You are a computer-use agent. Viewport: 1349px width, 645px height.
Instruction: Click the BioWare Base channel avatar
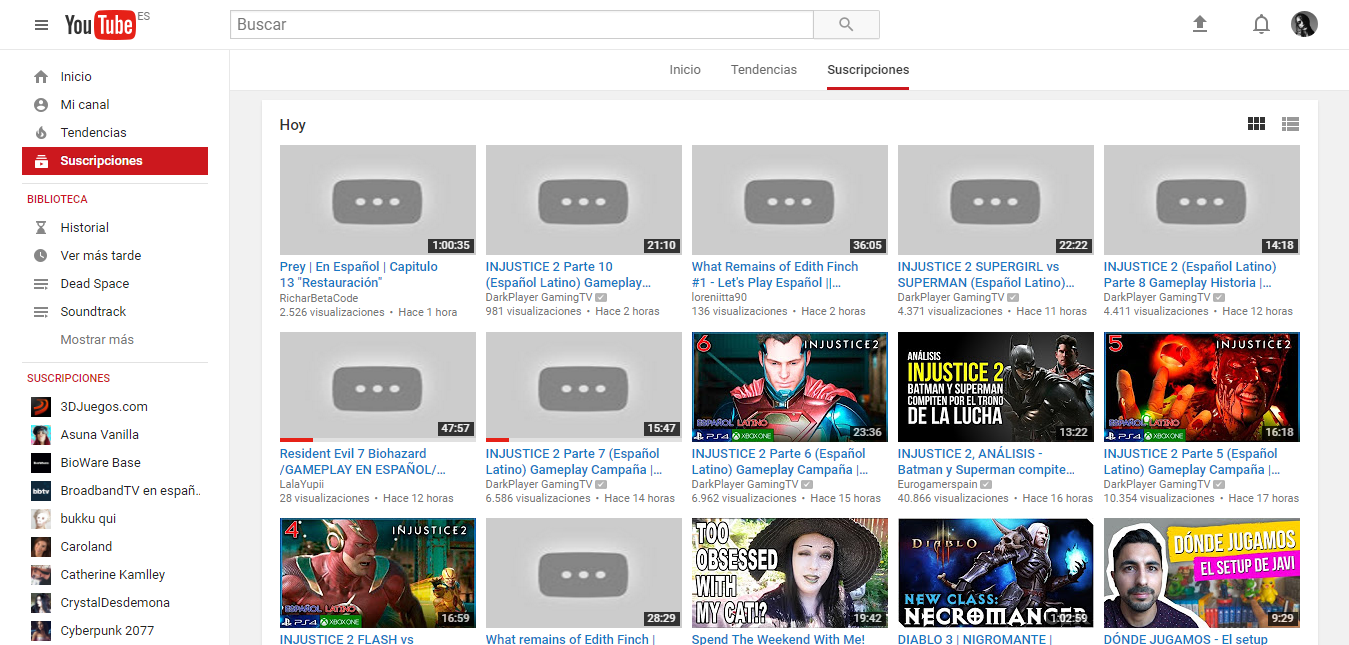(41, 463)
